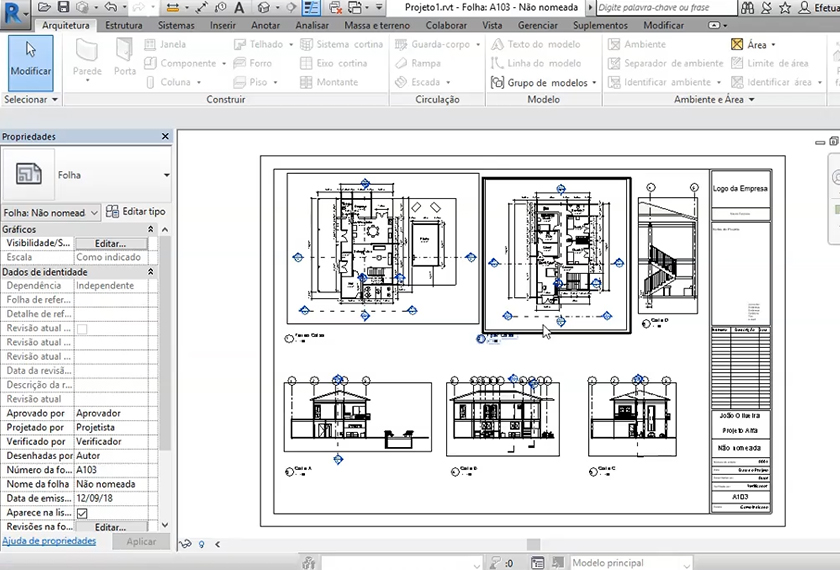The height and width of the screenshot is (570, 840).
Task: Click Editar tipo icon in Properties
Action: tap(112, 212)
